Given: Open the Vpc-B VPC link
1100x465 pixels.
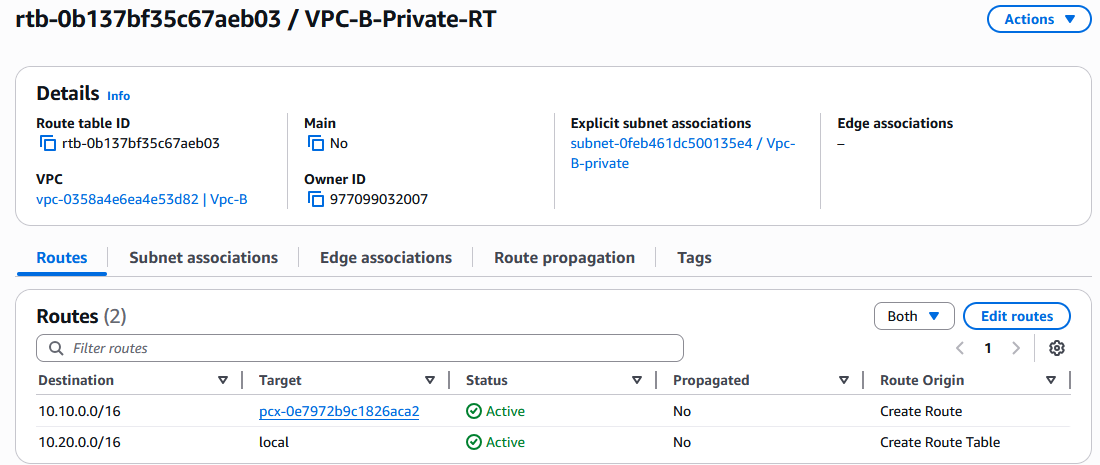Looking at the screenshot, I should point(141,199).
